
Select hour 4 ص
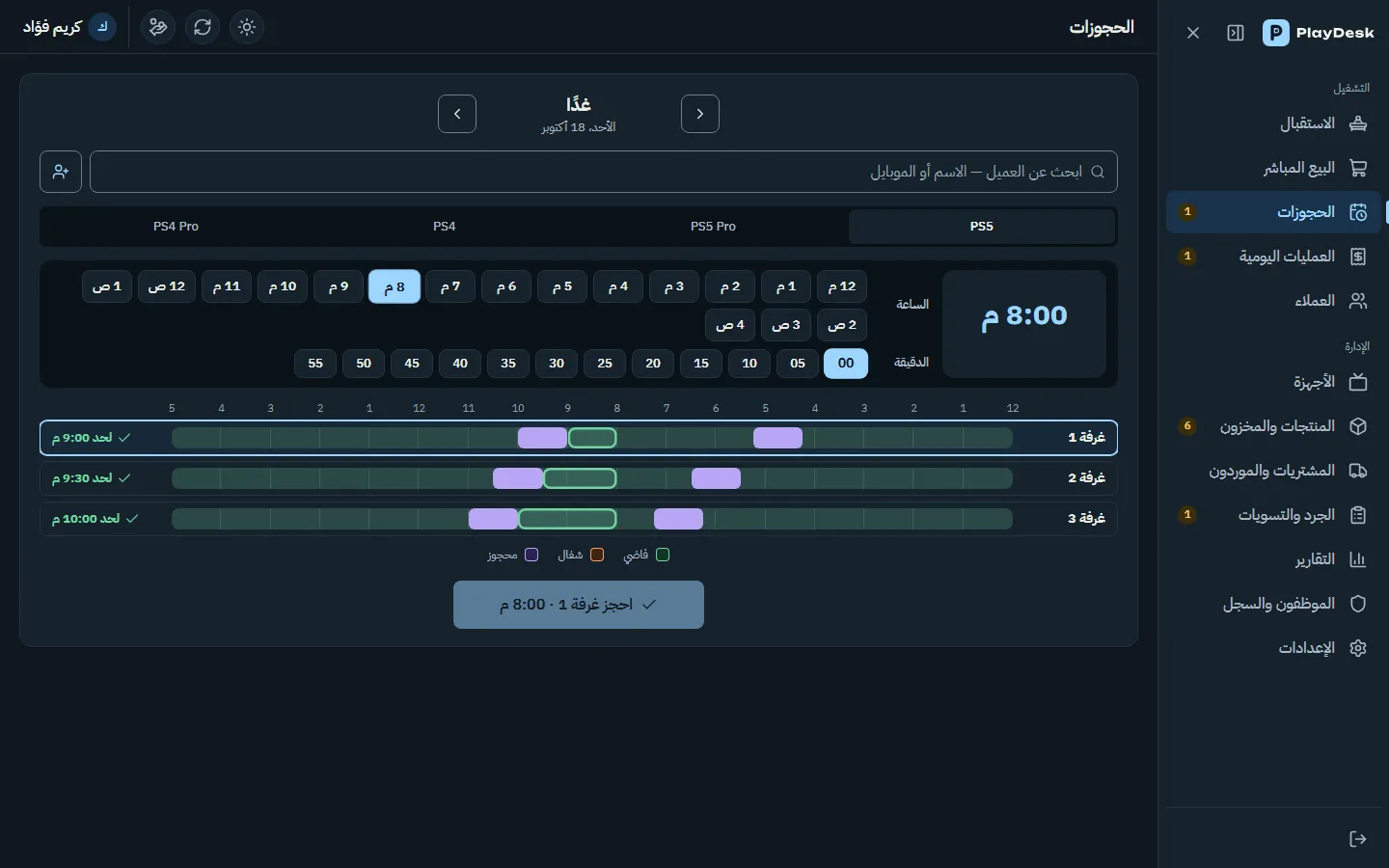pos(730,325)
